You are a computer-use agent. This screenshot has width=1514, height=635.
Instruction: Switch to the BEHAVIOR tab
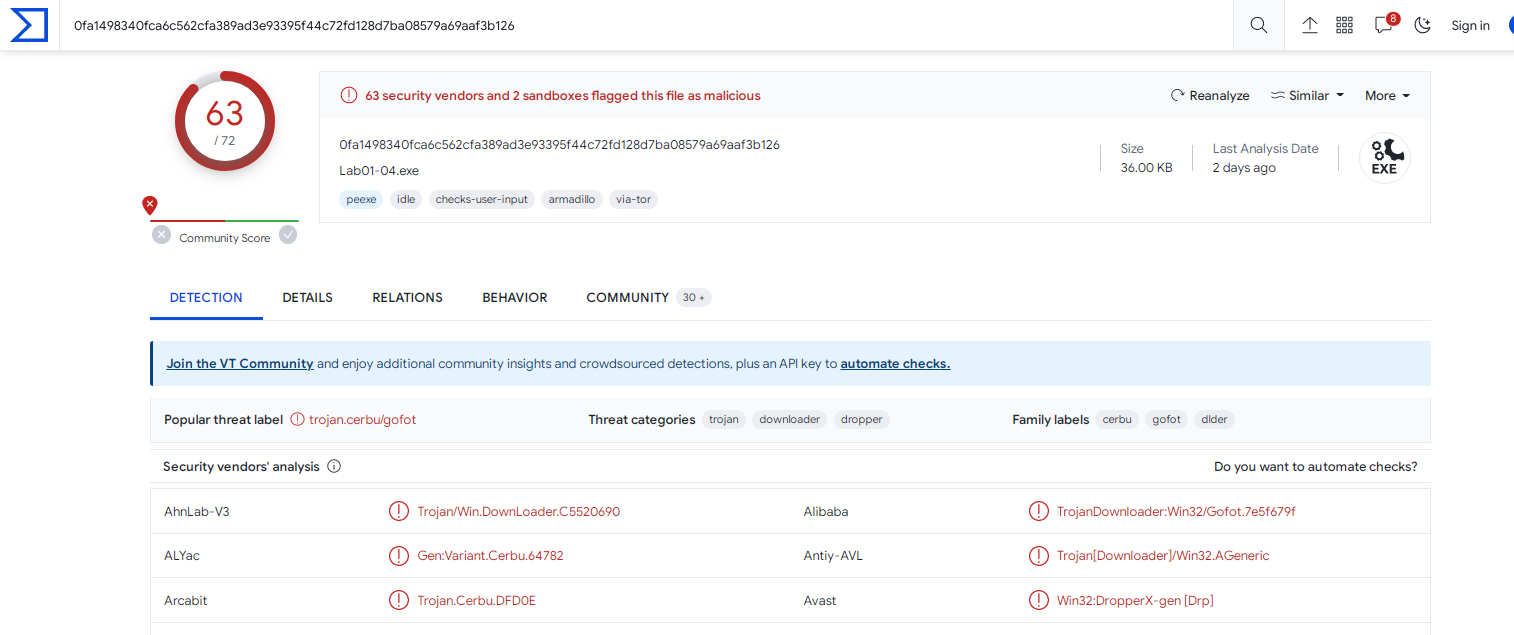[515, 298]
